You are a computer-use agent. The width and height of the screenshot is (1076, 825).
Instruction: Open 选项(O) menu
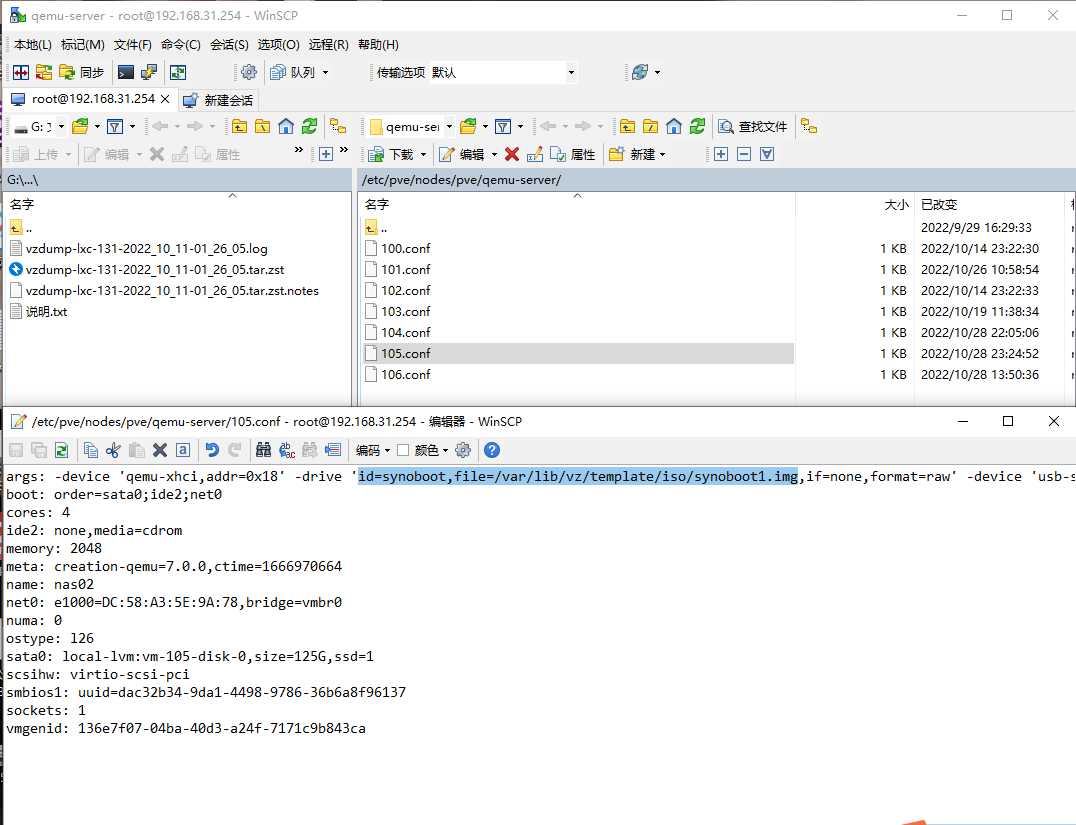[279, 45]
